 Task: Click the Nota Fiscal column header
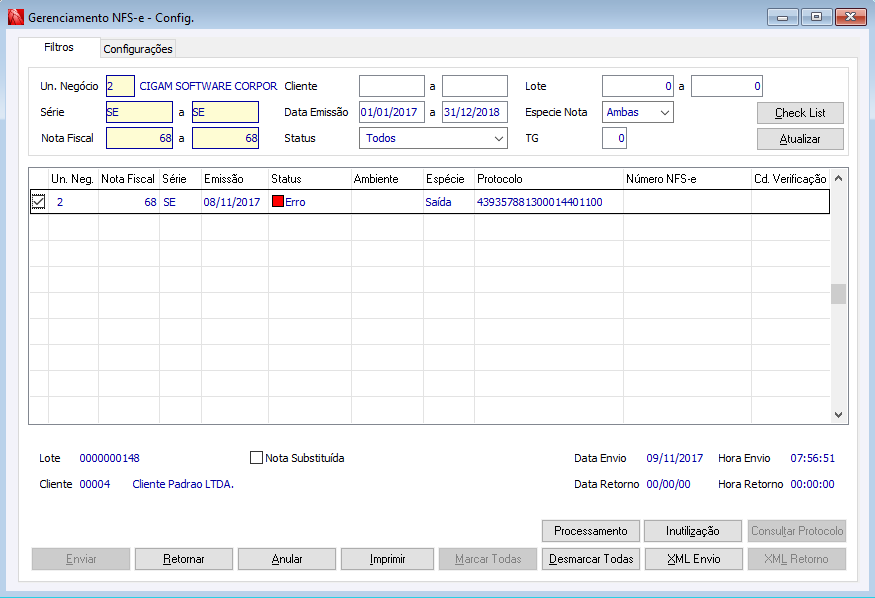[x=128, y=179]
